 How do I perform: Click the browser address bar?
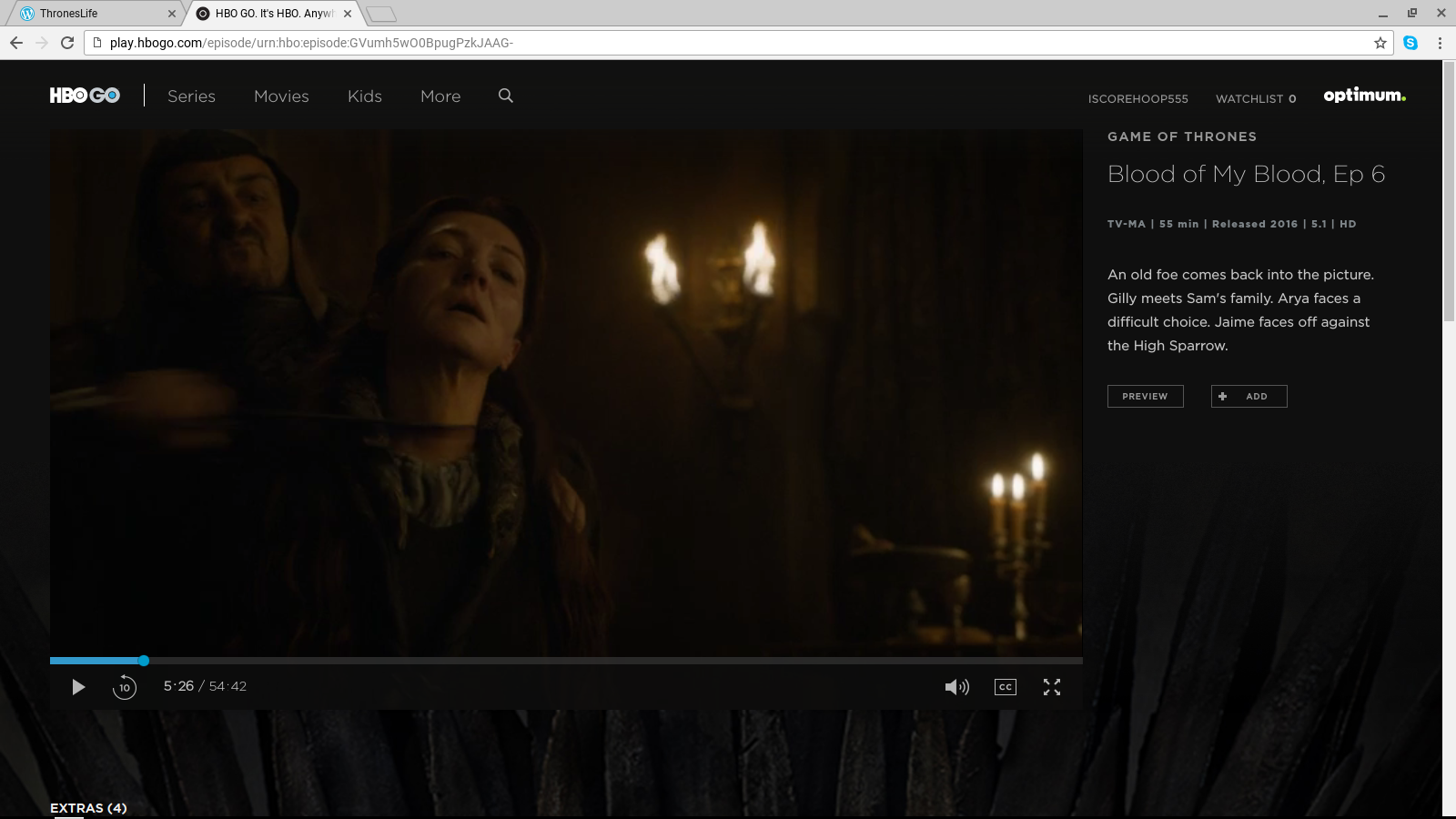point(728,43)
